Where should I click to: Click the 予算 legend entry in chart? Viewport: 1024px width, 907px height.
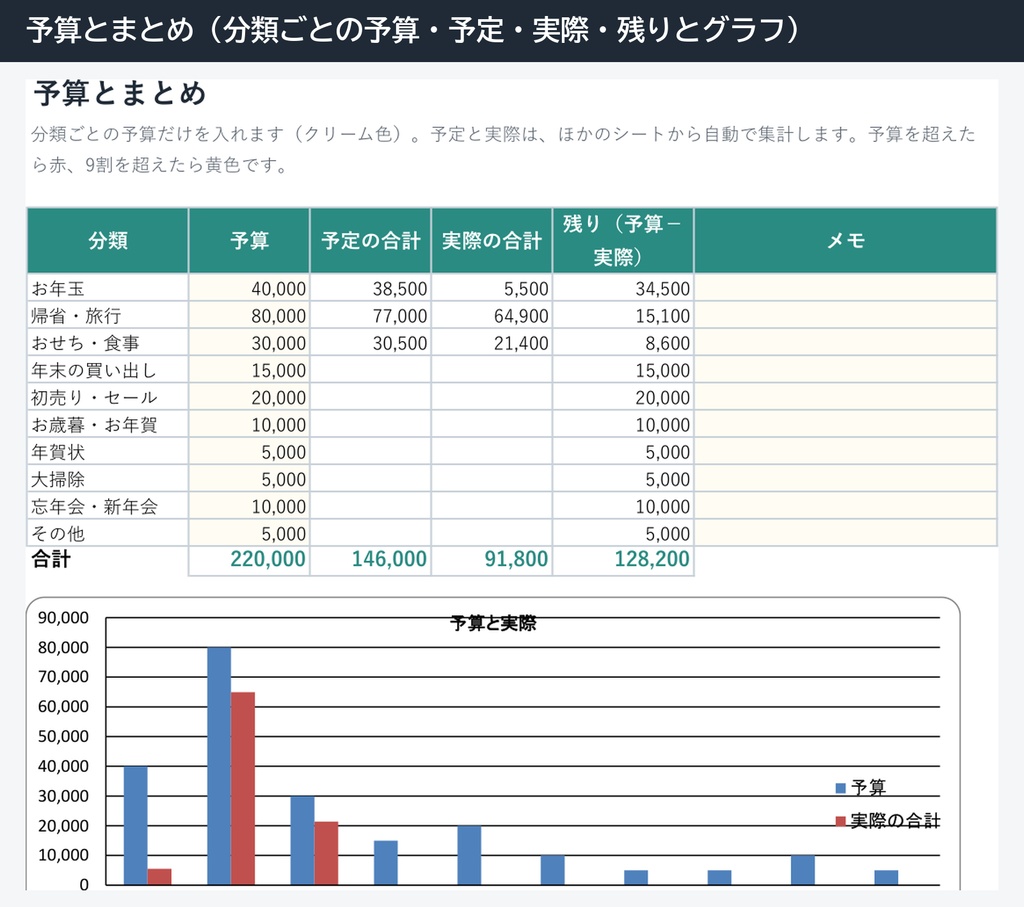[861, 788]
